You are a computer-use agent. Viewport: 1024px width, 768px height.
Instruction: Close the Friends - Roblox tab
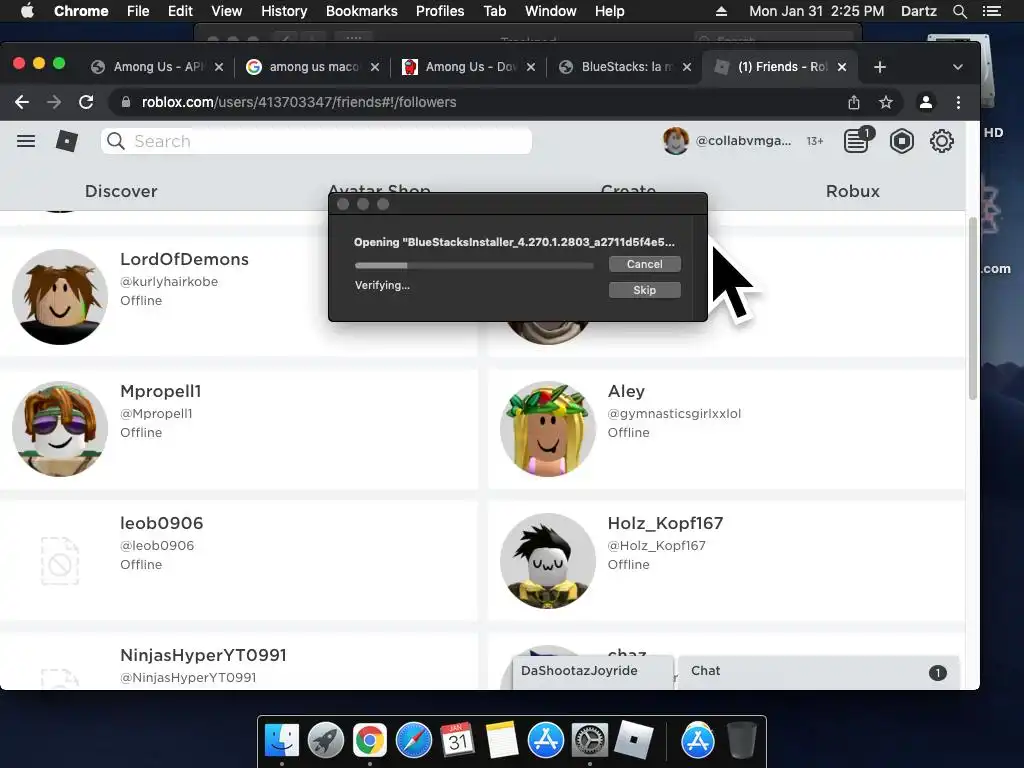point(842,67)
